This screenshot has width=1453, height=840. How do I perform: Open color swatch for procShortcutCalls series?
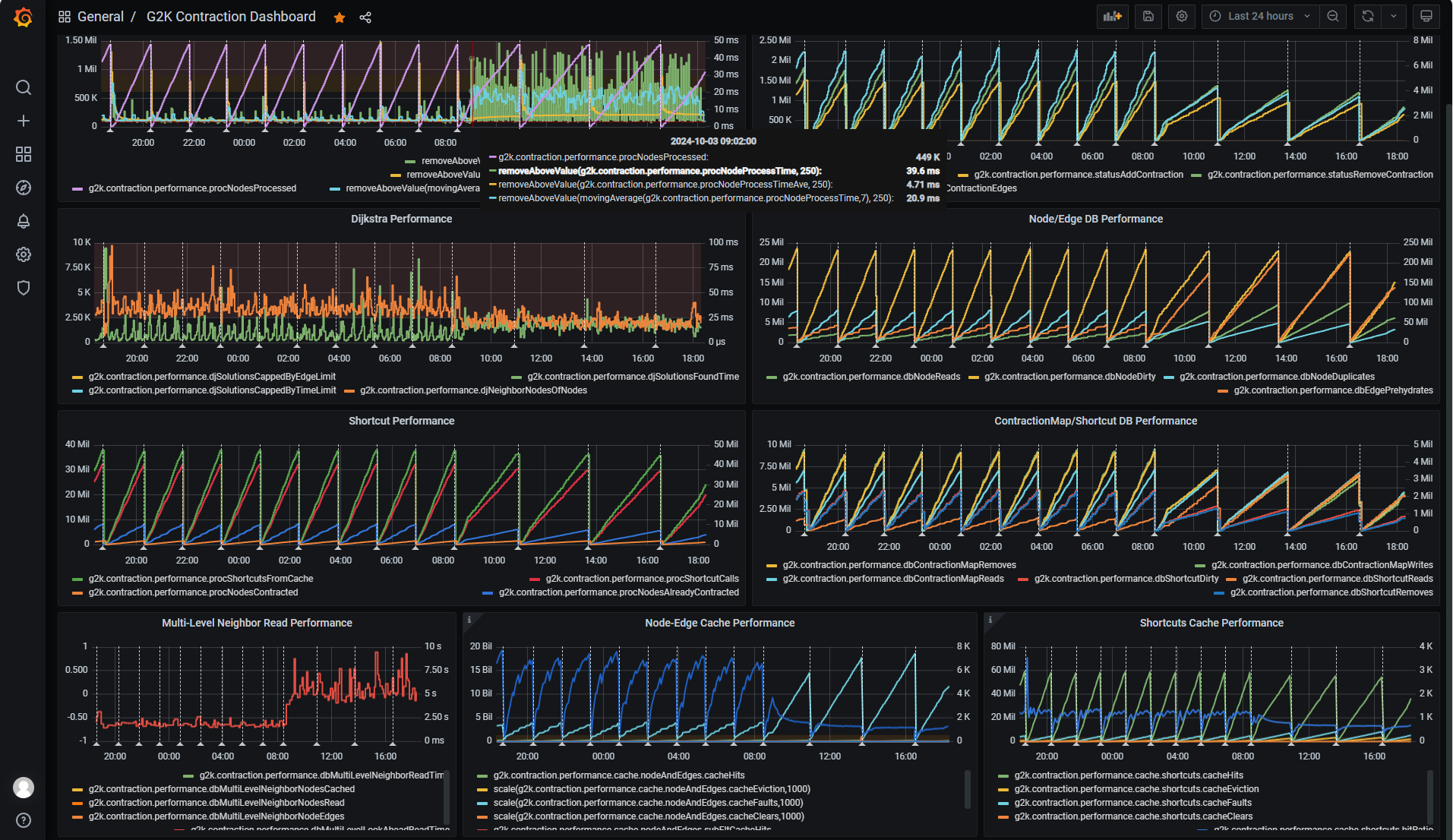pyautogui.click(x=535, y=579)
